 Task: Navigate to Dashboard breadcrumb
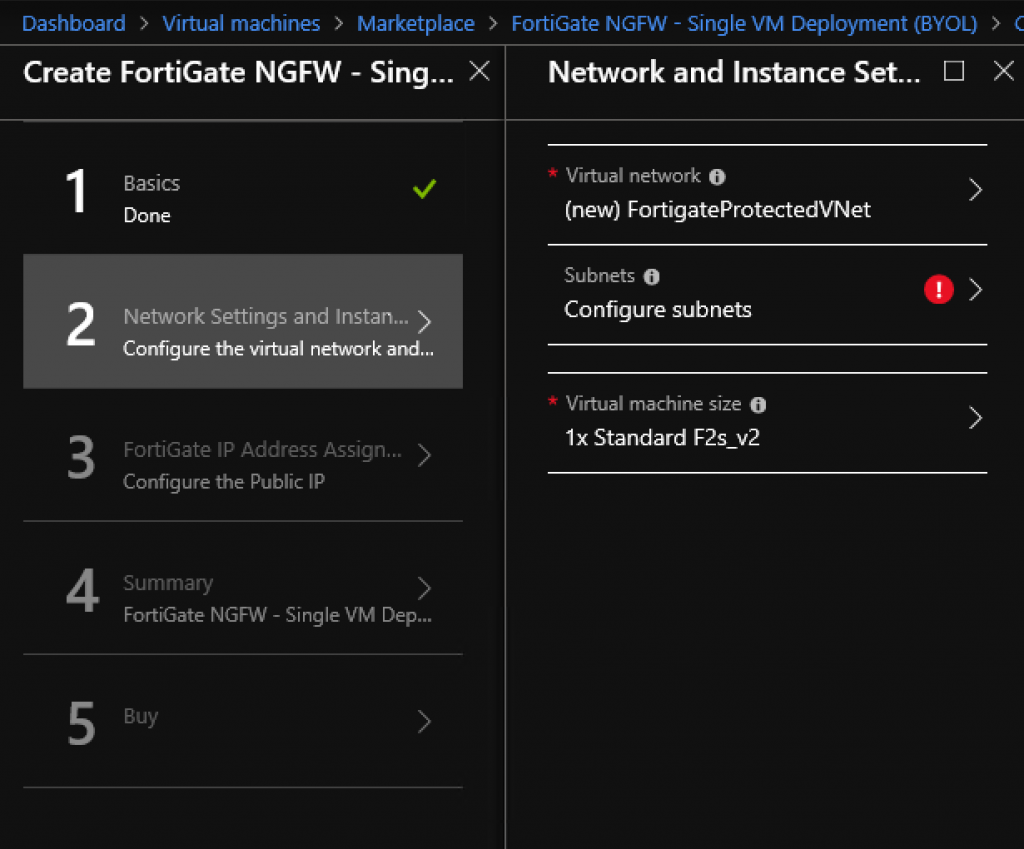74,24
